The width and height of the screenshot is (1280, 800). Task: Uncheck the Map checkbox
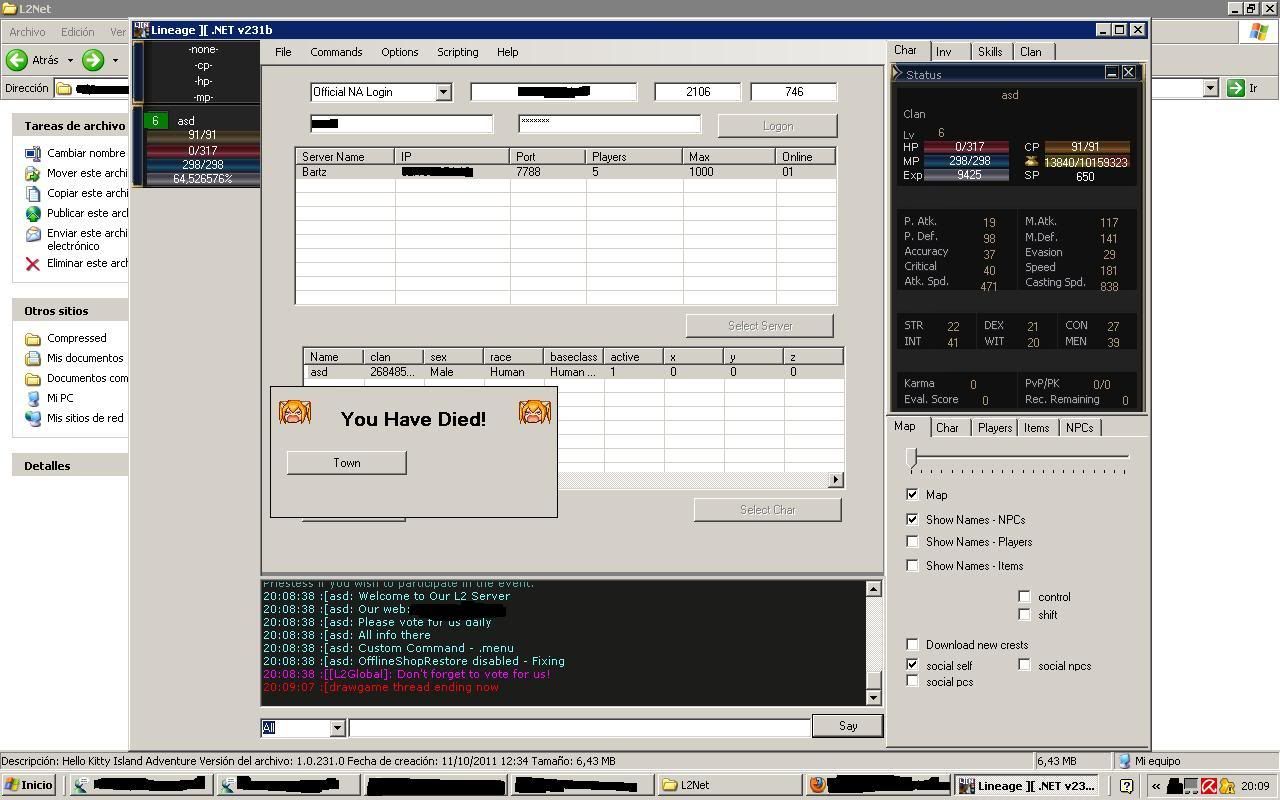(912, 494)
